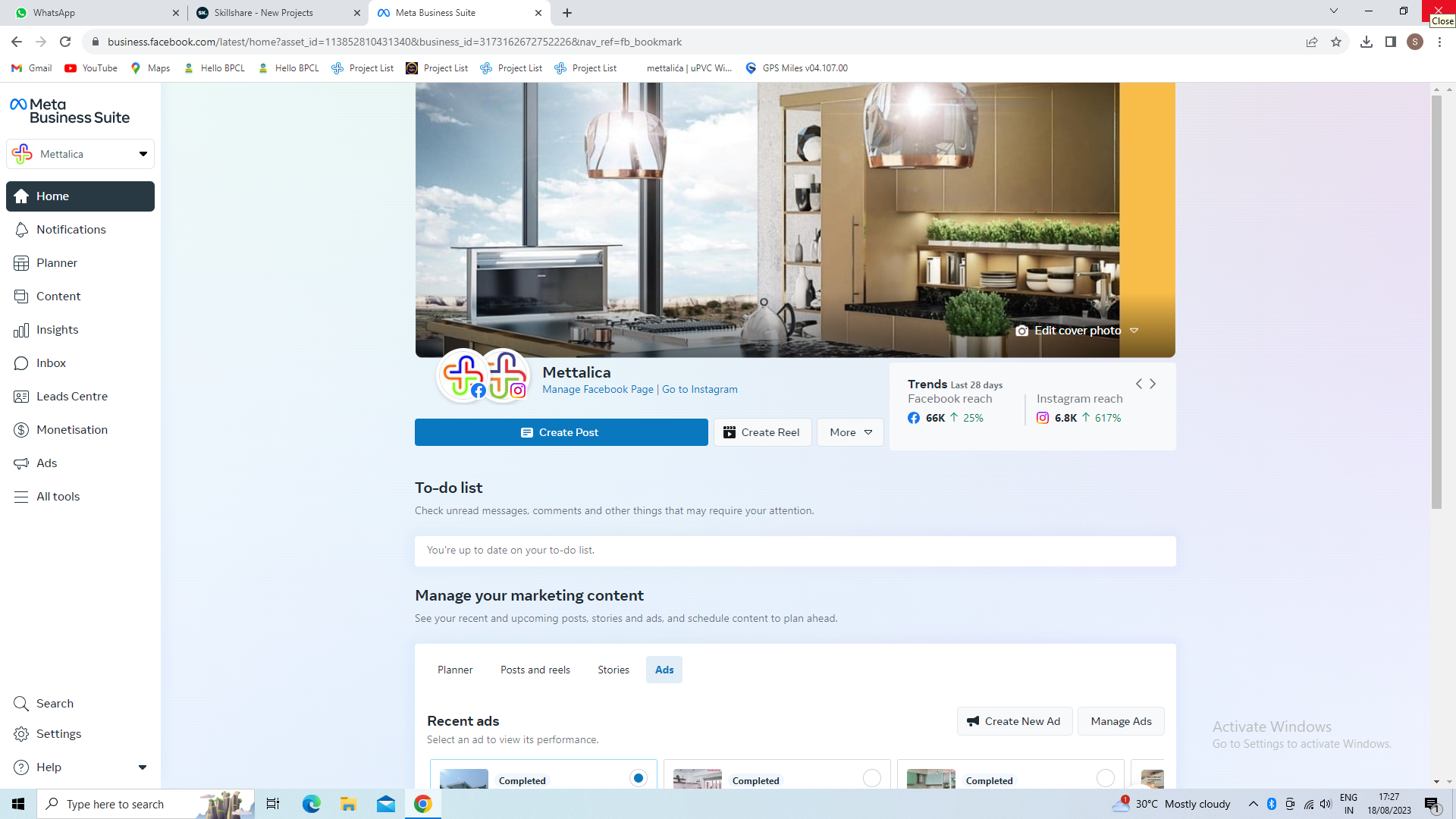
Task: Select the first Completed ad radio
Action: (x=639, y=778)
